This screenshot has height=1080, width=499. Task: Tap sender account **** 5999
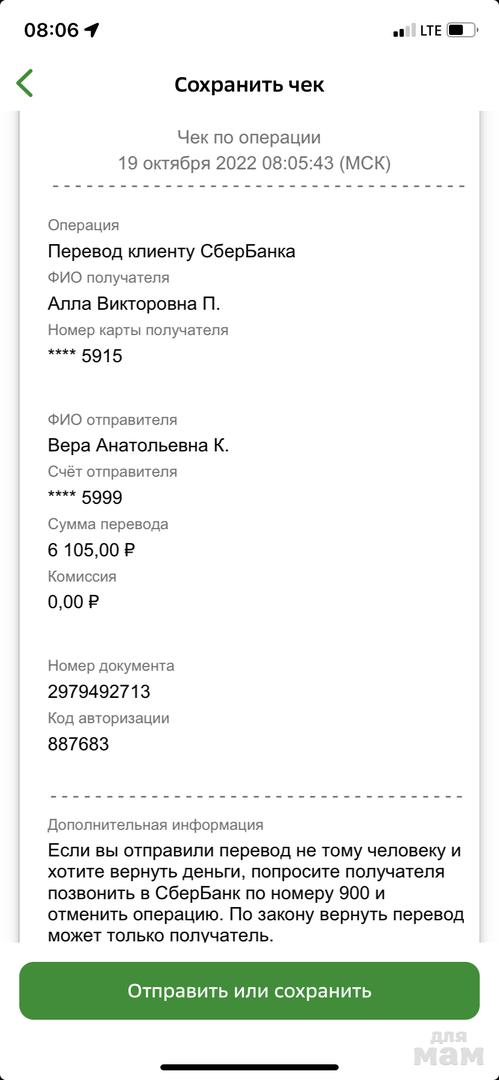coord(85,497)
